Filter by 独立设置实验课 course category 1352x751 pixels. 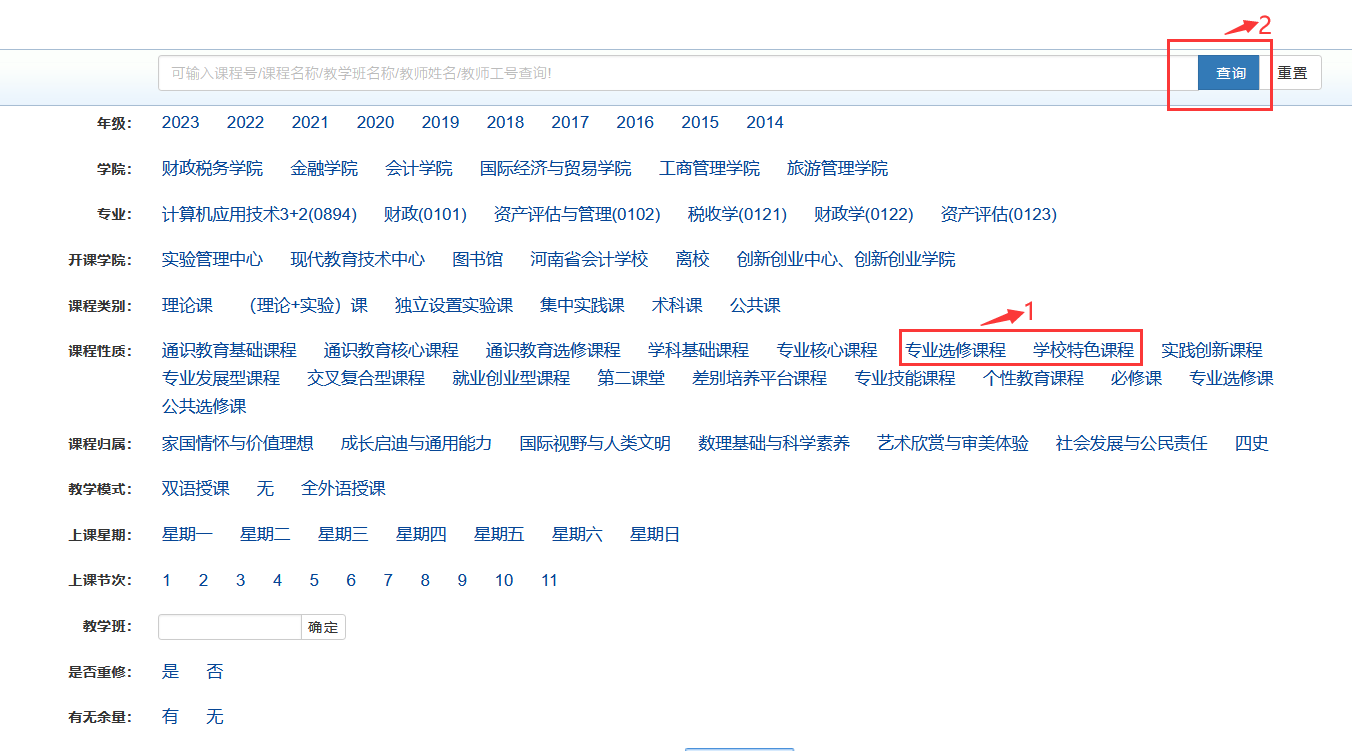(453, 306)
